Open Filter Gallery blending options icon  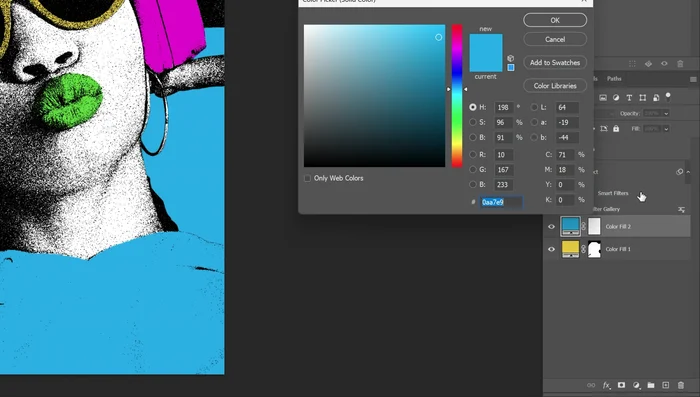click(681, 209)
